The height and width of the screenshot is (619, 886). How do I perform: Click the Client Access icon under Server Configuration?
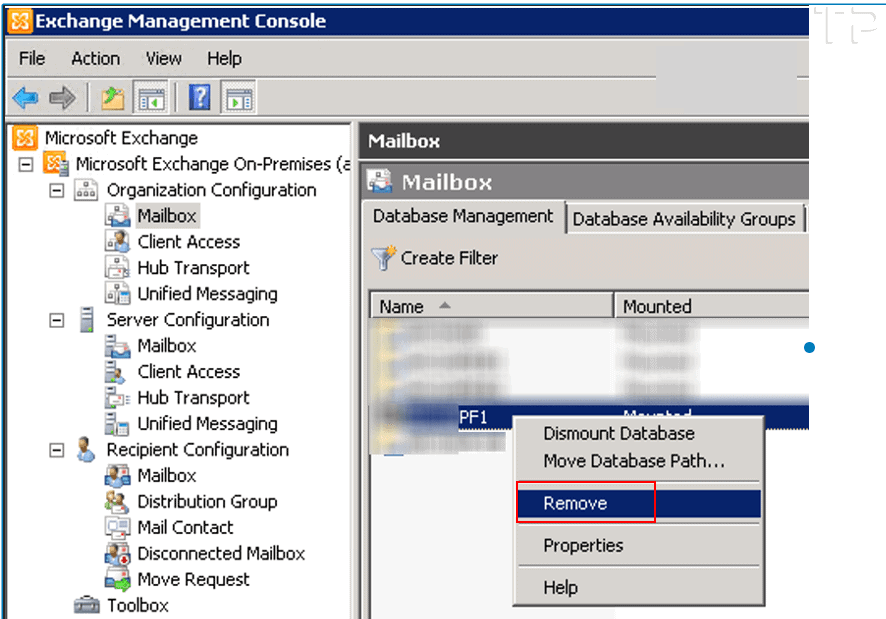[116, 371]
